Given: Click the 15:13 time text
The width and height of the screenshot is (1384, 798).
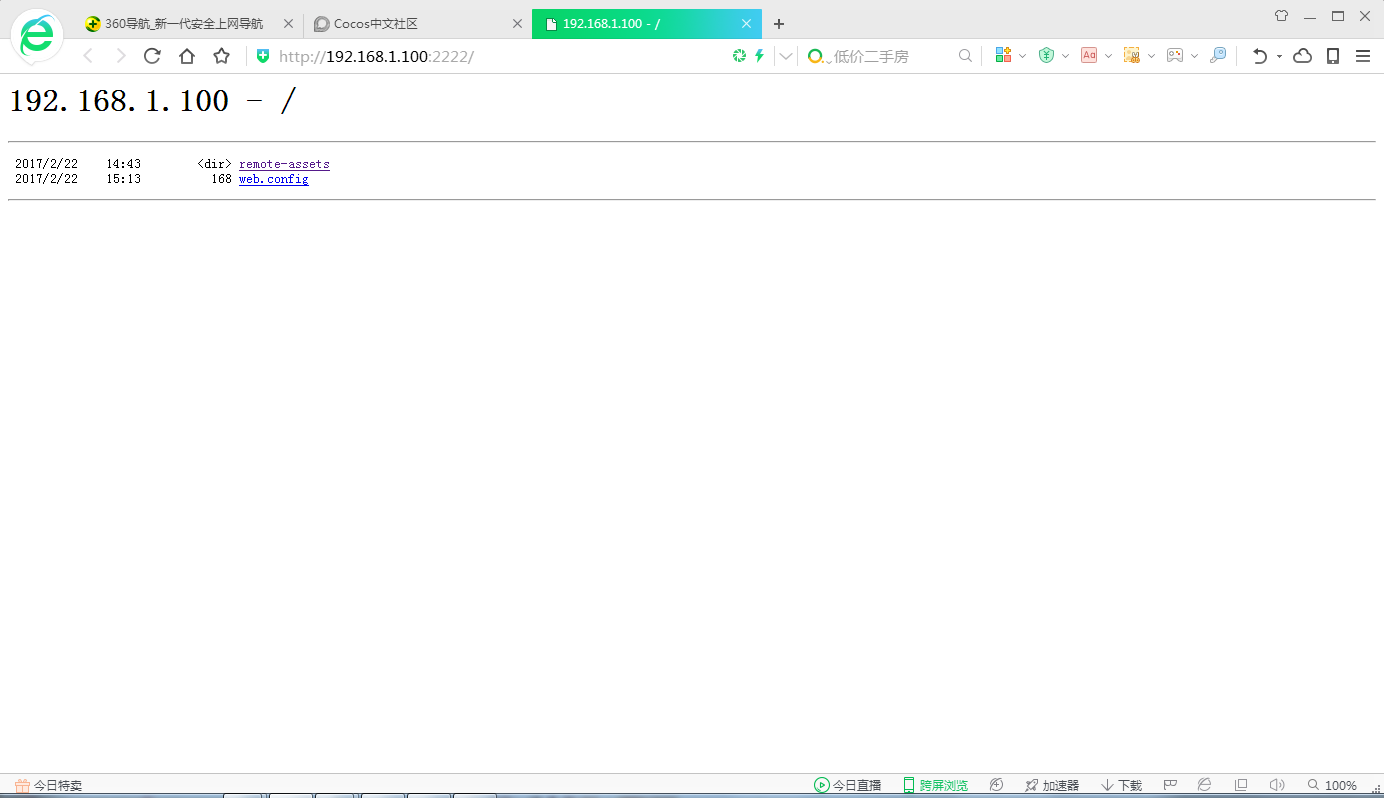Looking at the screenshot, I should pyautogui.click(x=124, y=179).
